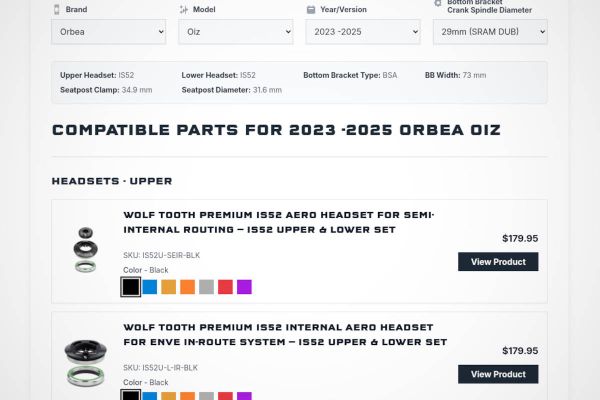This screenshot has width=600, height=400.
Task: Select black color for ENVE In-Route headset
Action: 131,395
